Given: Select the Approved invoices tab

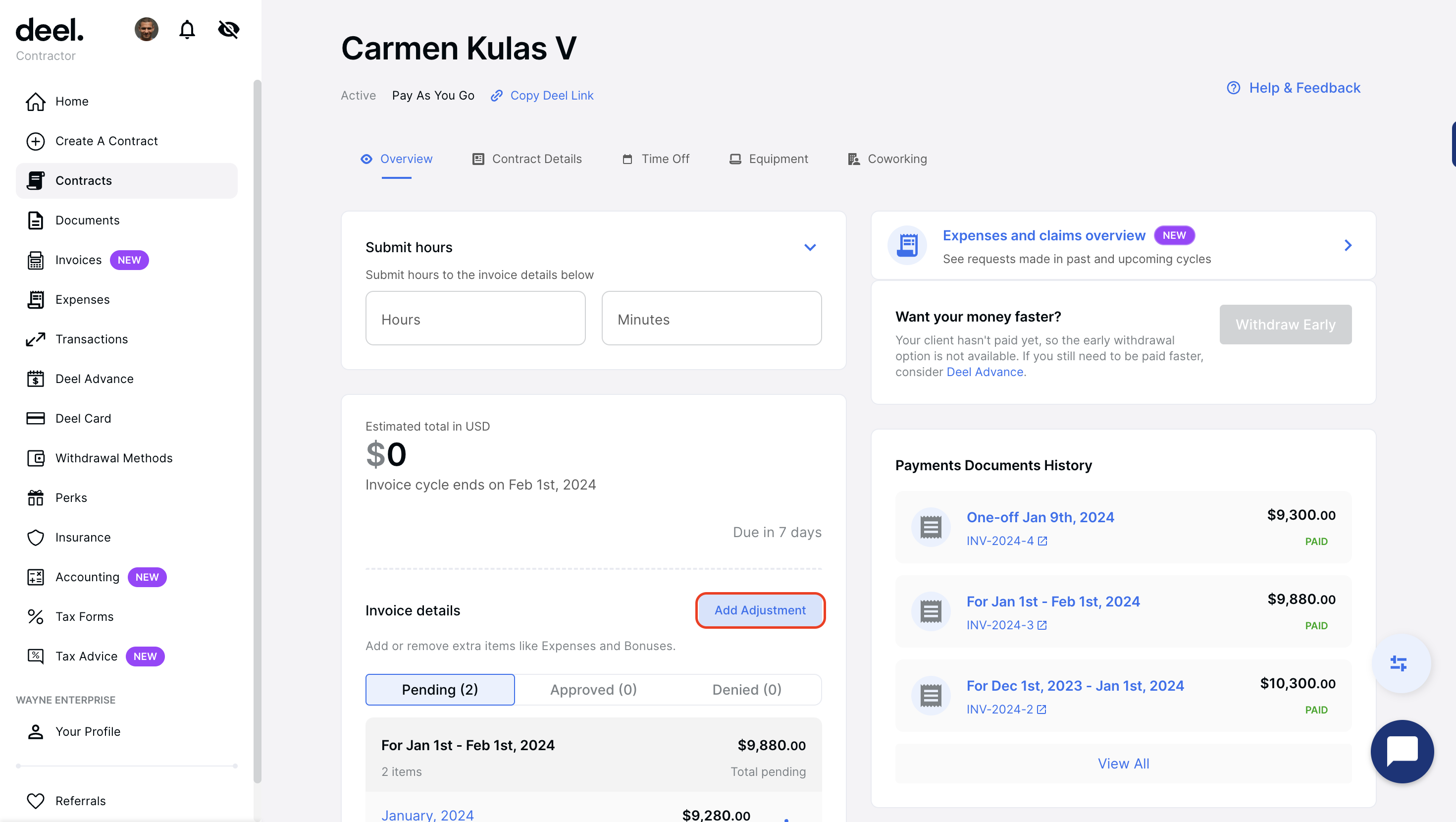Looking at the screenshot, I should click(x=593, y=689).
